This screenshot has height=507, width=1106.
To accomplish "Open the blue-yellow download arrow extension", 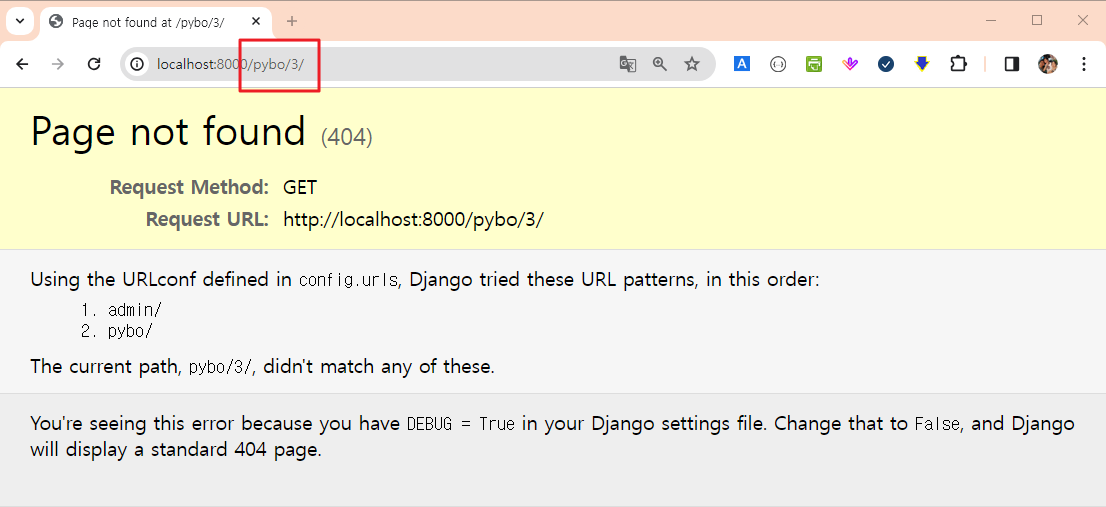I will point(922,64).
